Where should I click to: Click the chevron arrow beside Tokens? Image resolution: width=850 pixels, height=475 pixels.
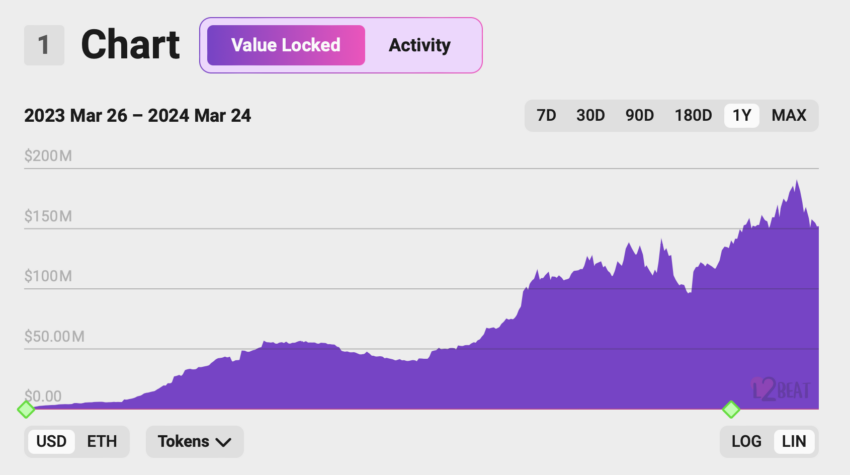223,442
